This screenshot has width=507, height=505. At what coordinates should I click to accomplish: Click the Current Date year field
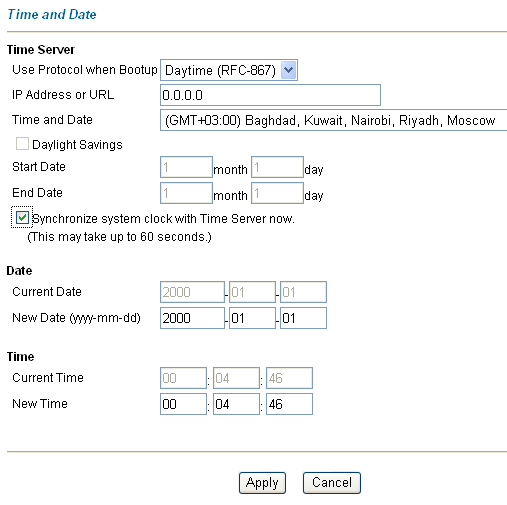tap(192, 292)
